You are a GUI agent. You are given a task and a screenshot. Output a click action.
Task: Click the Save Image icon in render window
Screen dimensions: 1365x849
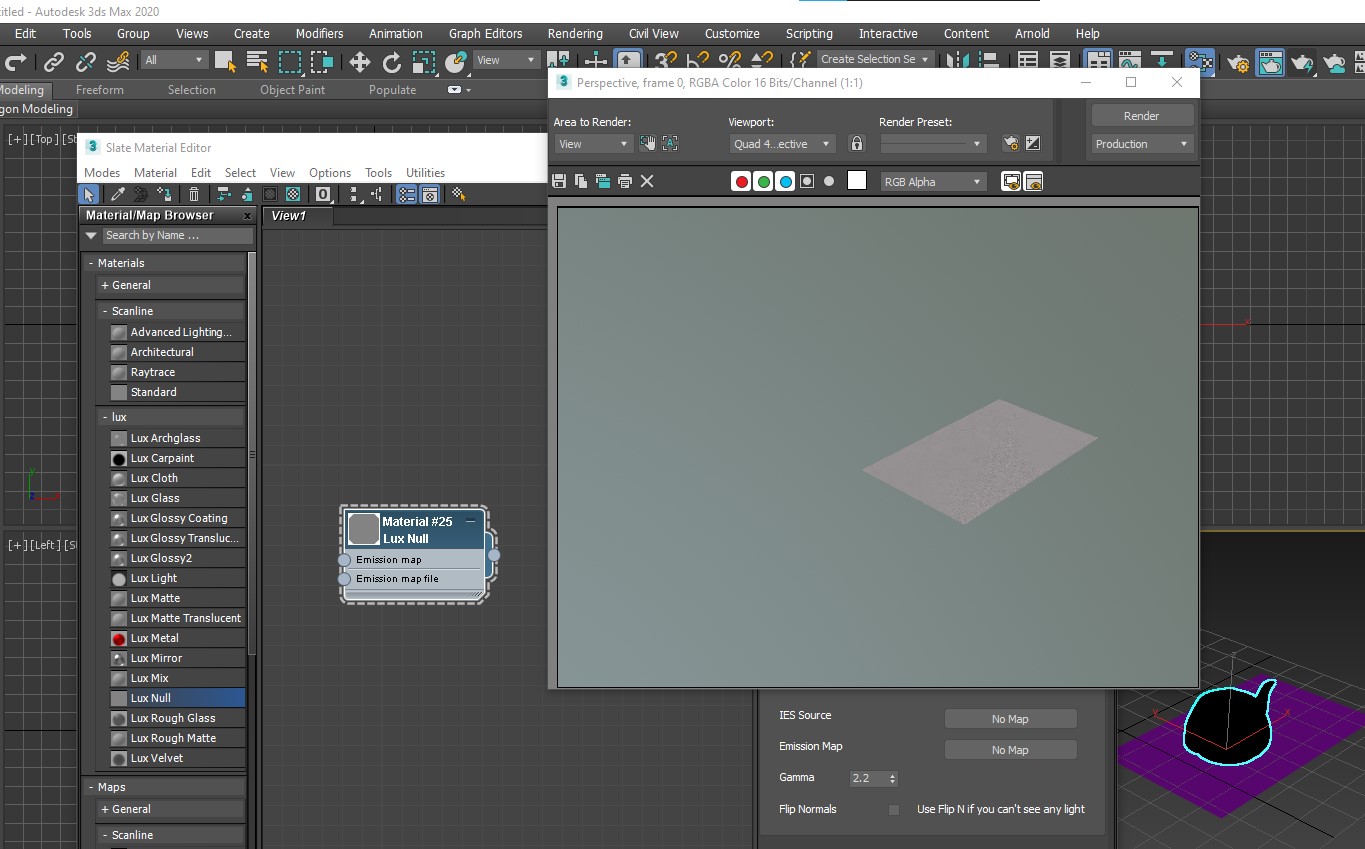coord(559,181)
